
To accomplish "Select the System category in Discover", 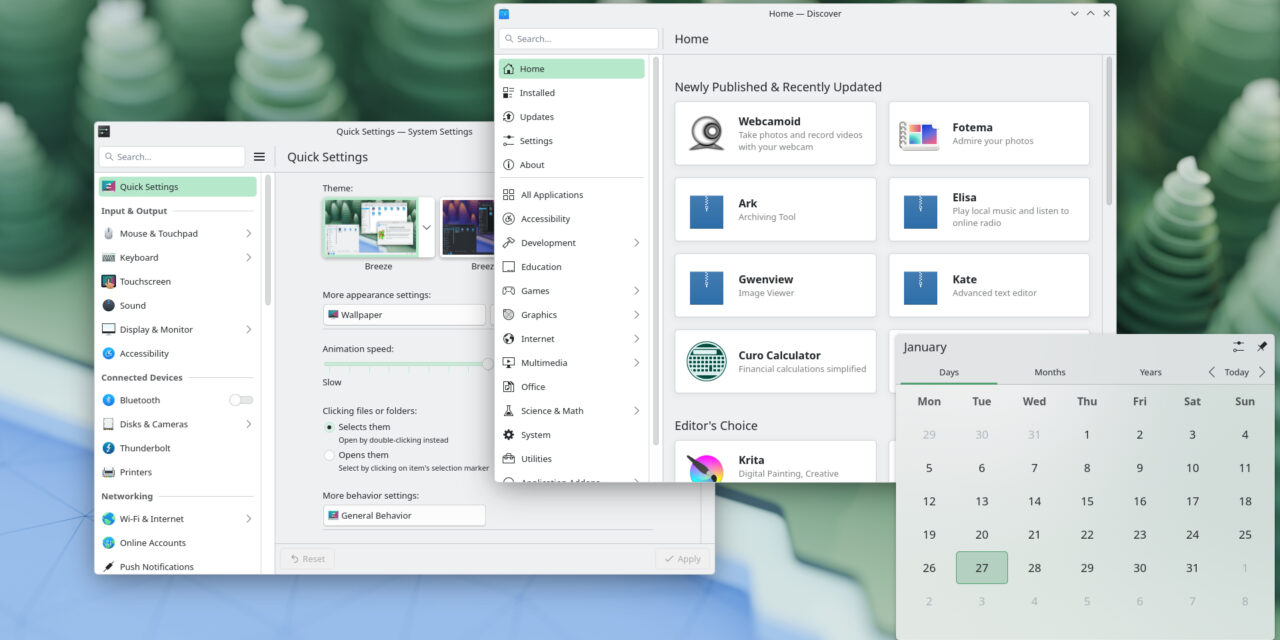I will [572, 435].
